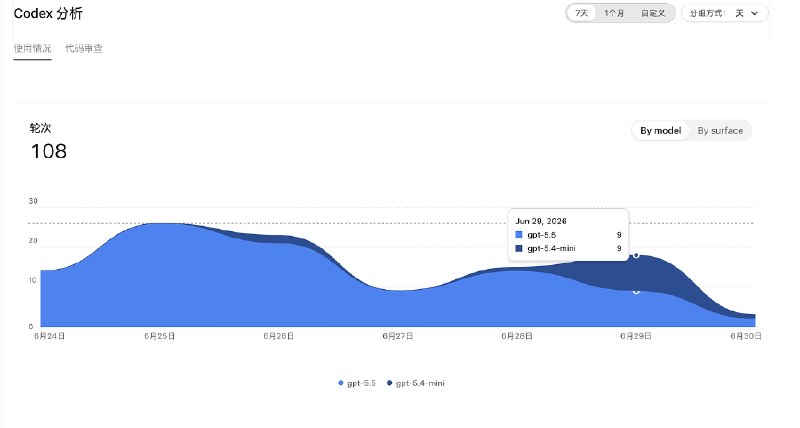Click upper data point marker on Jun 29

636,255
